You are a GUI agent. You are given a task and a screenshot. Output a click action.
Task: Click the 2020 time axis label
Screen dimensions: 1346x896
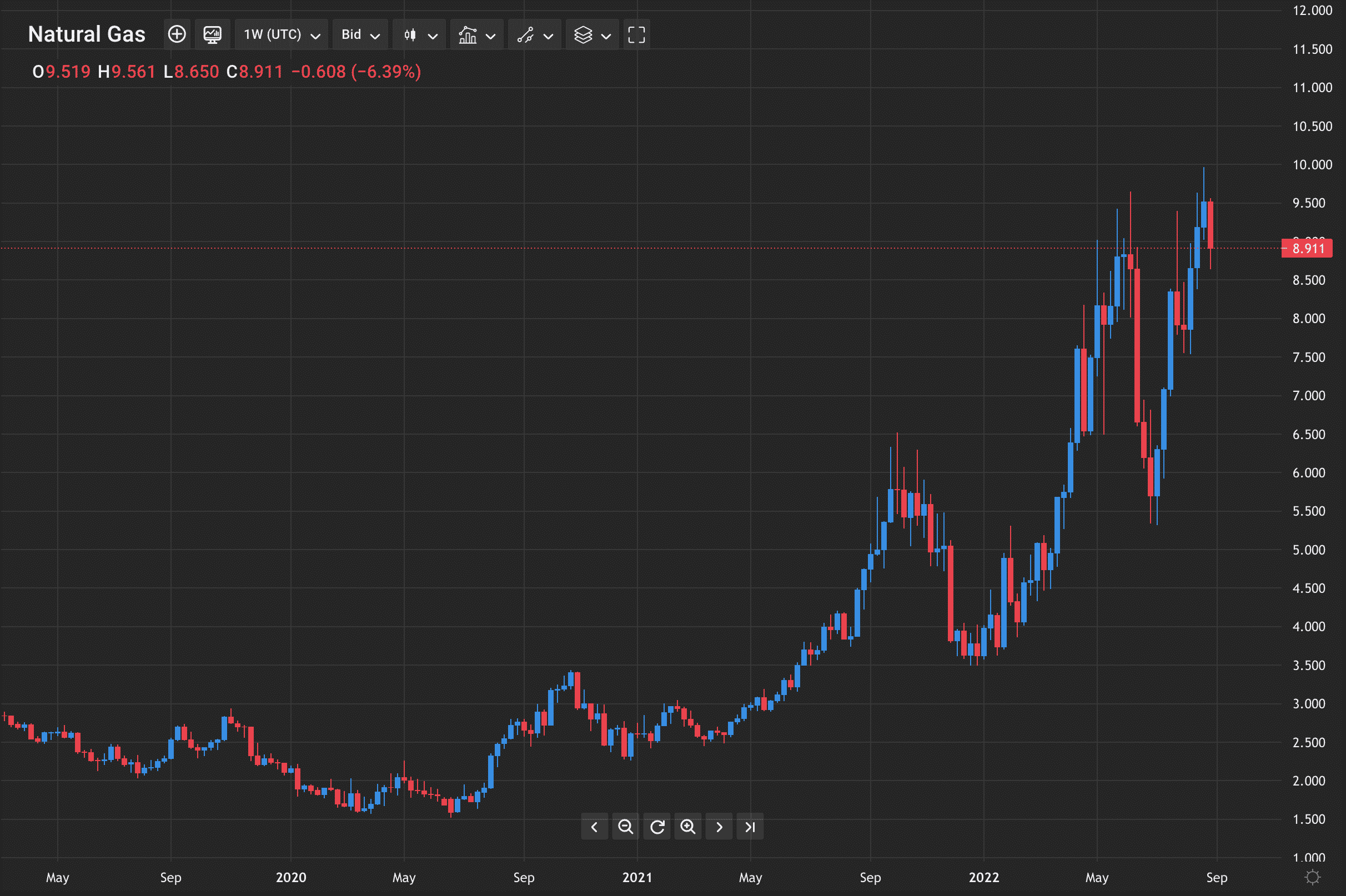pyautogui.click(x=291, y=877)
